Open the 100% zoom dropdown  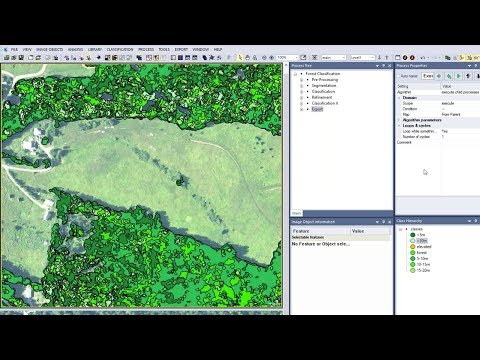(x=296, y=58)
